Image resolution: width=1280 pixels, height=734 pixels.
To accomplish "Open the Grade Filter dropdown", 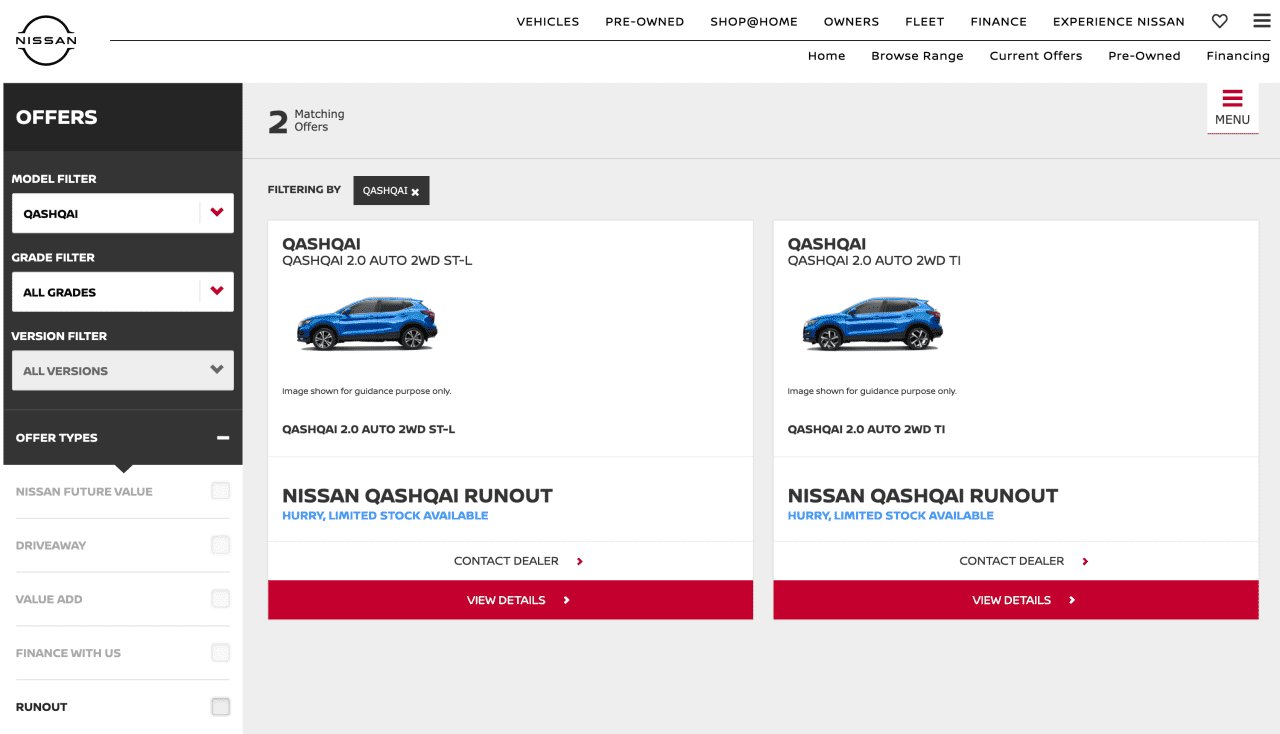I will (123, 292).
